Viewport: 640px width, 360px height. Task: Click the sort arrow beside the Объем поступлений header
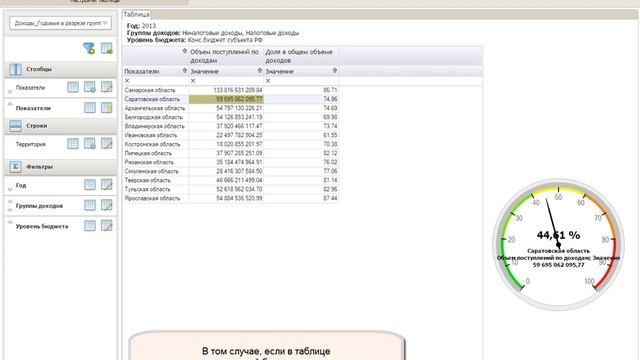point(184,51)
